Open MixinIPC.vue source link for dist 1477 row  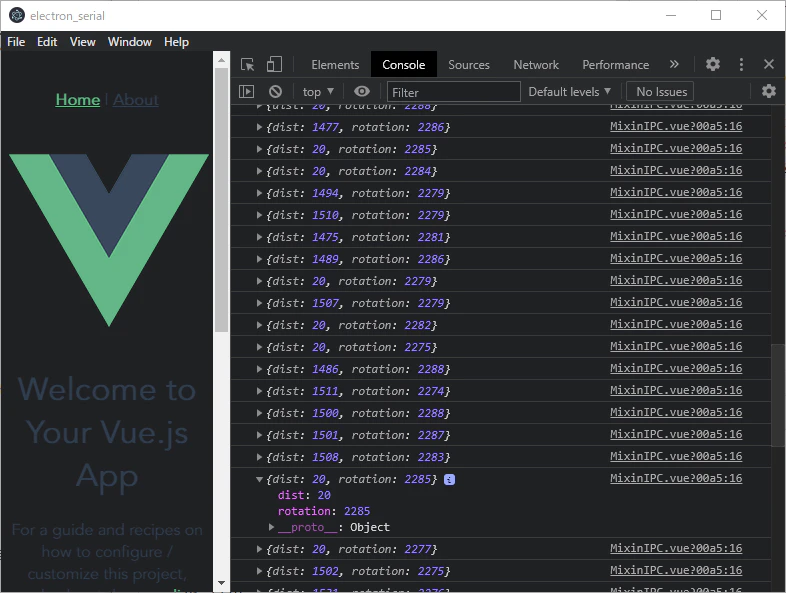pos(676,126)
